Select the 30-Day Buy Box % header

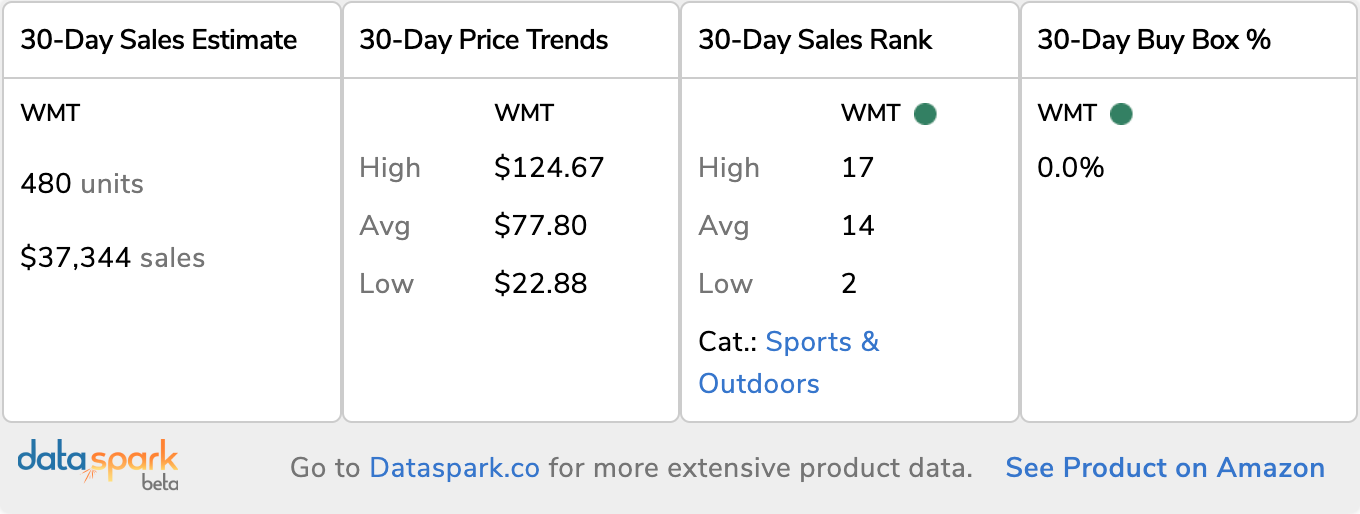coord(1154,40)
